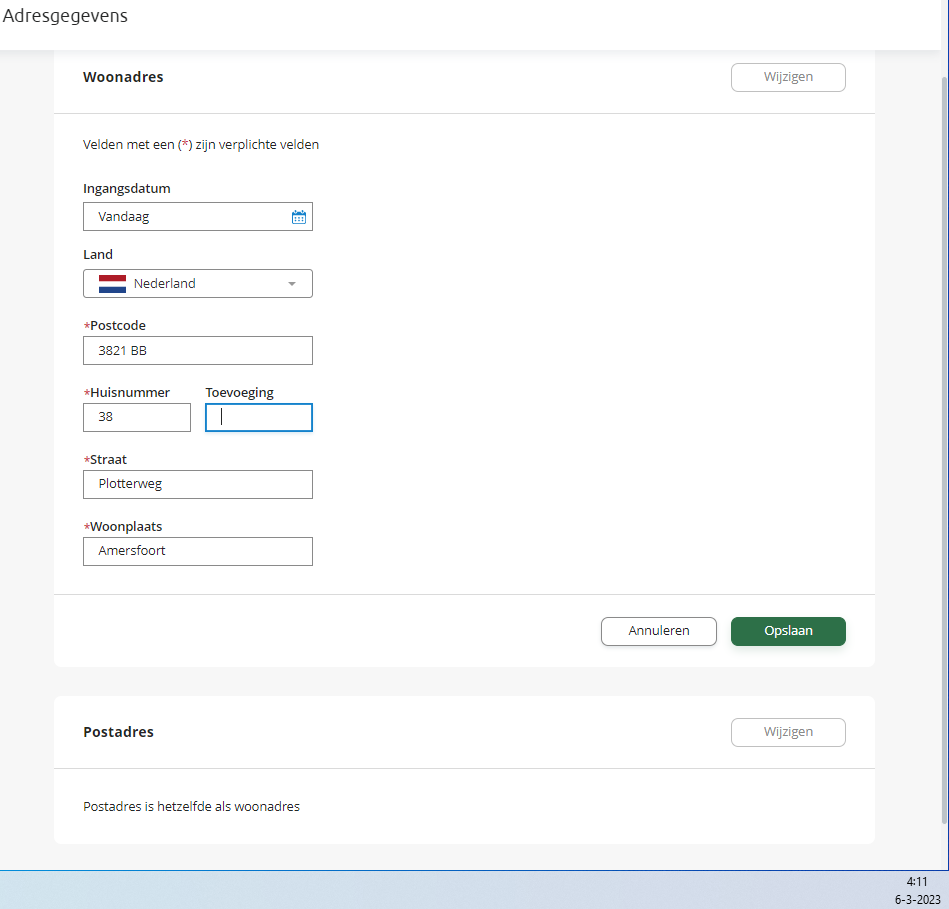The image size is (949, 909).
Task: Click Wijzigen for the Woonadres section
Action: pos(788,77)
